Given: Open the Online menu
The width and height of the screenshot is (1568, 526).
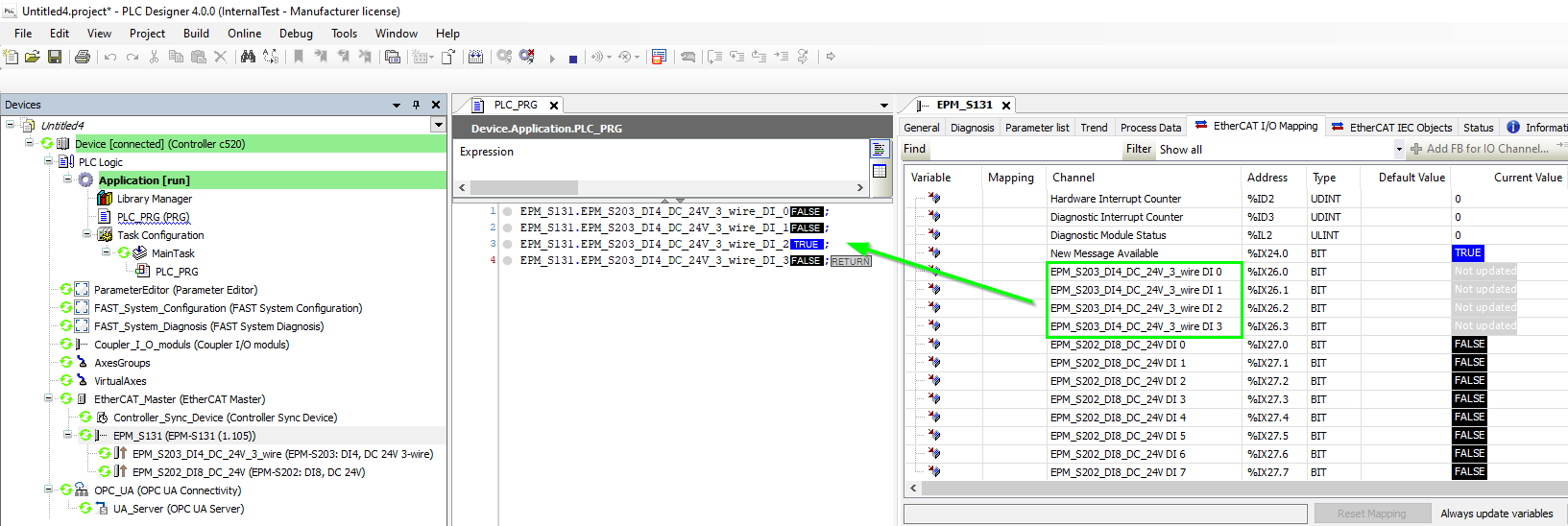Looking at the screenshot, I should click(244, 33).
